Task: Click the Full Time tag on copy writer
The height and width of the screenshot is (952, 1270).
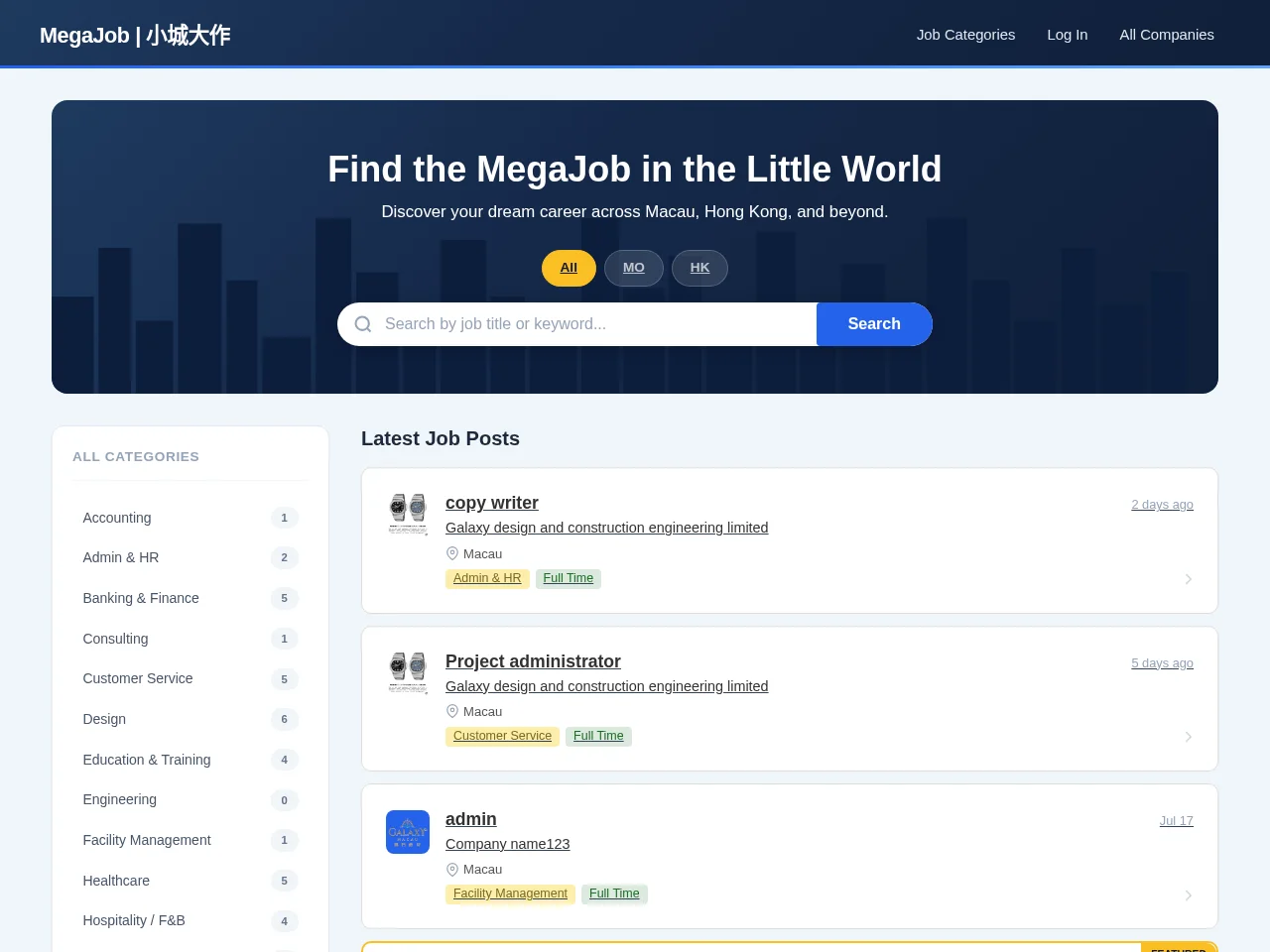Action: coord(569,578)
